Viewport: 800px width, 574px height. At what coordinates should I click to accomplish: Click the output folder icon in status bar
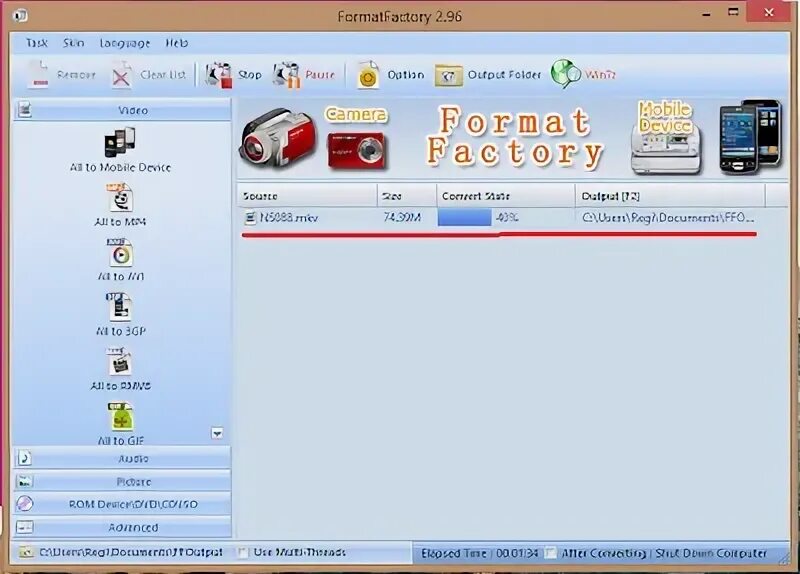26,552
